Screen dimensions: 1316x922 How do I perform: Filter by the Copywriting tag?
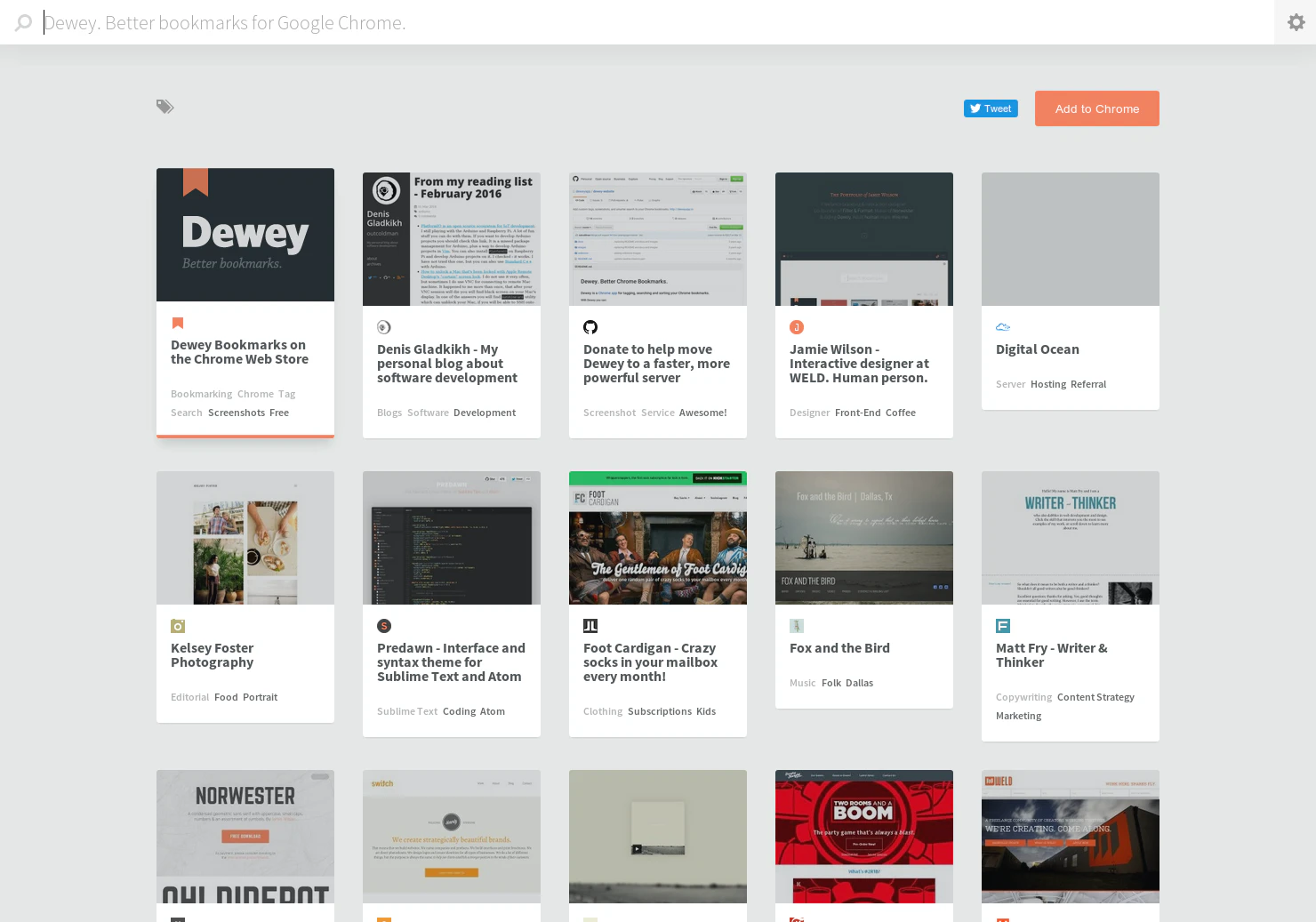[1023, 697]
